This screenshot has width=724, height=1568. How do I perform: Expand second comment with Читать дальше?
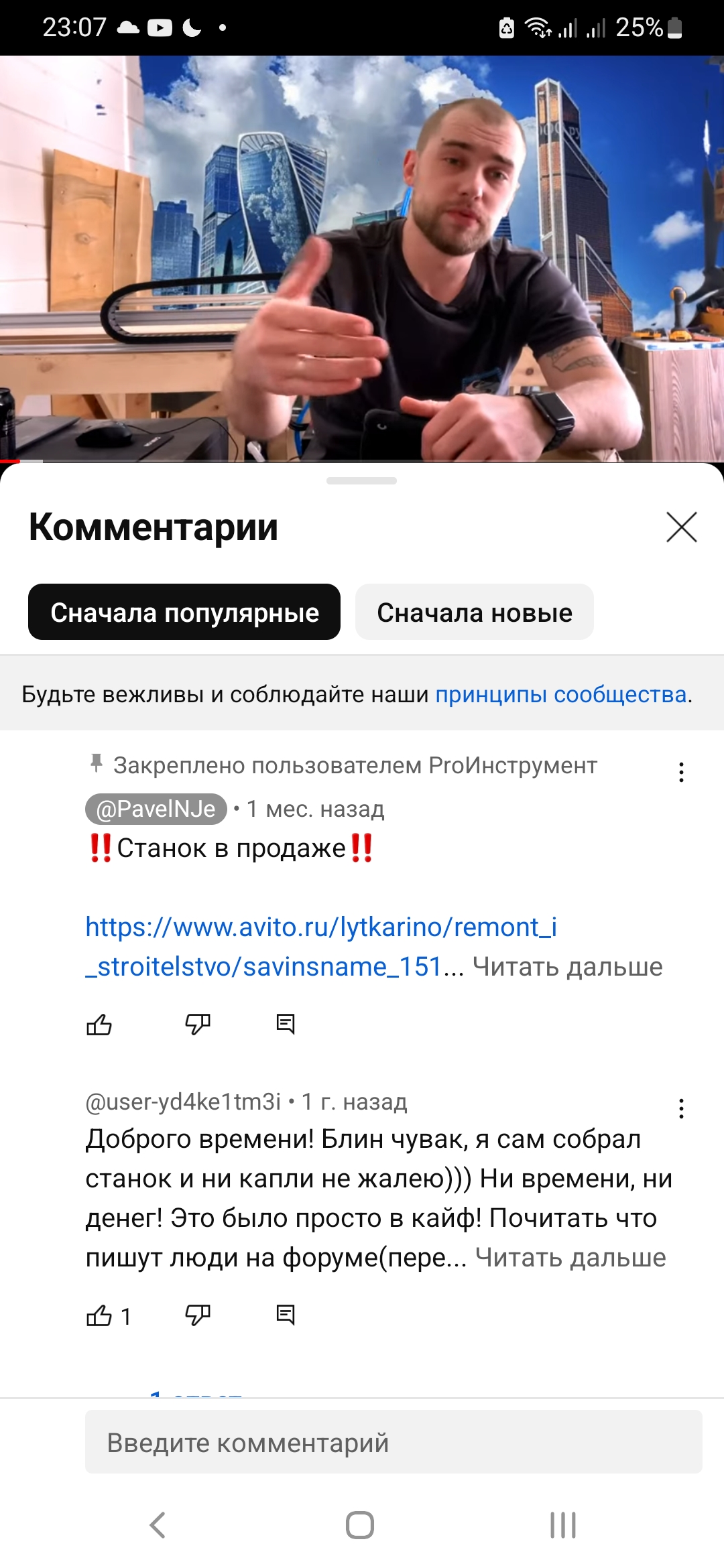570,1258
